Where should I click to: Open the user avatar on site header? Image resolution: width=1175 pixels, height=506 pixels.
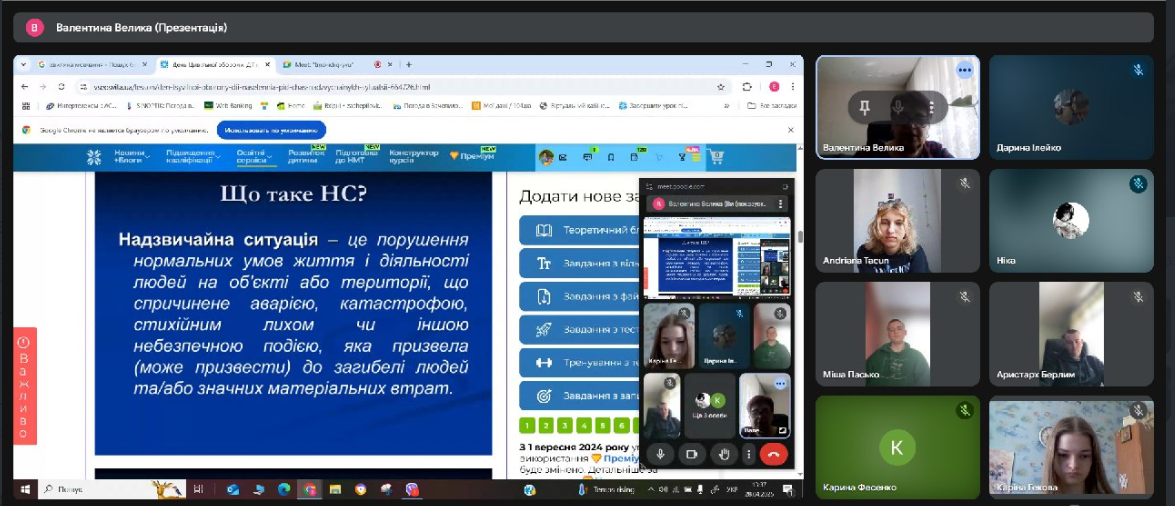point(546,157)
